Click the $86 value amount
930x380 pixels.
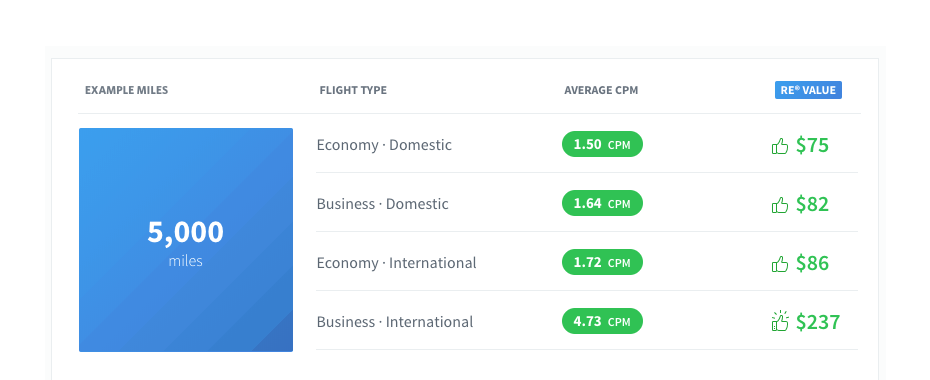click(812, 263)
